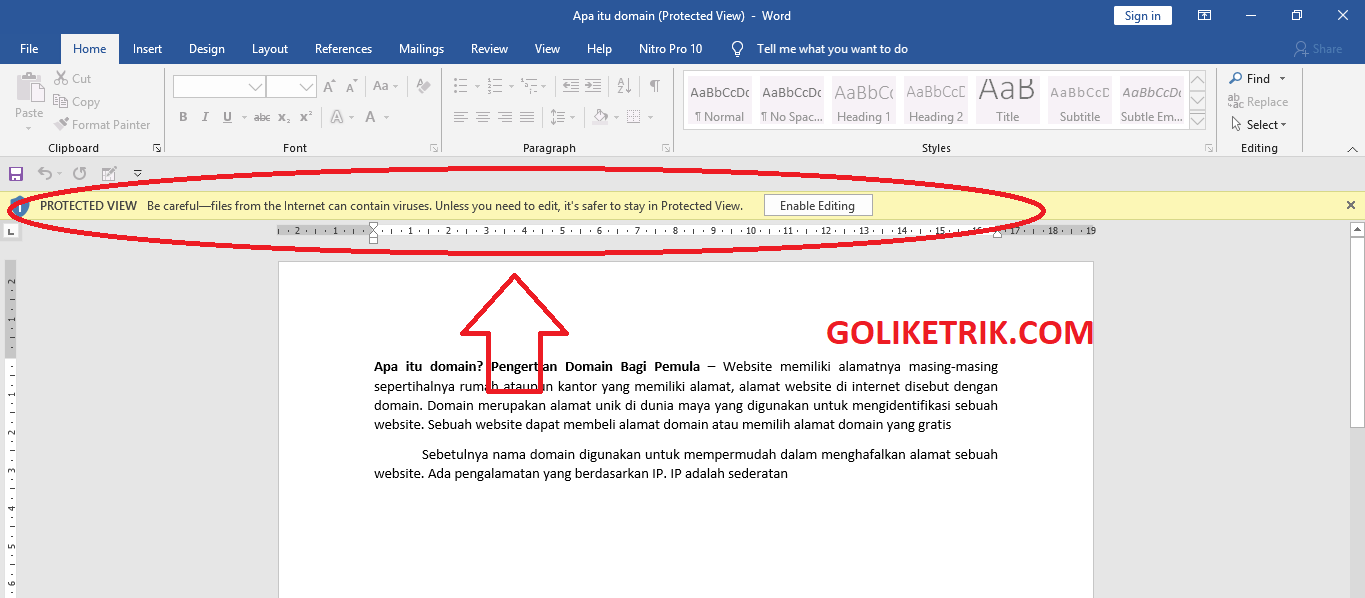Toggle Strikethrough formatting
The image size is (1365, 598).
pyautogui.click(x=262, y=117)
